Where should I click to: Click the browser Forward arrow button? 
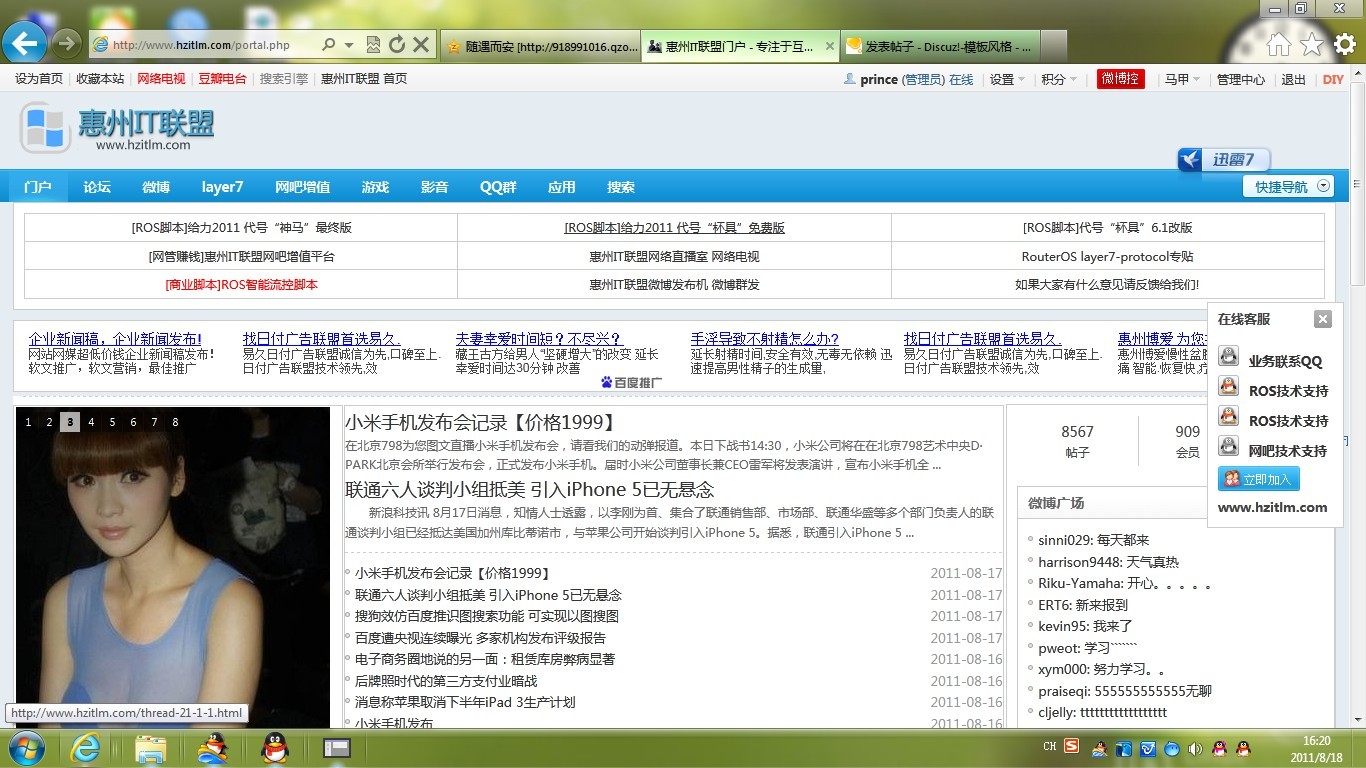[x=66, y=43]
